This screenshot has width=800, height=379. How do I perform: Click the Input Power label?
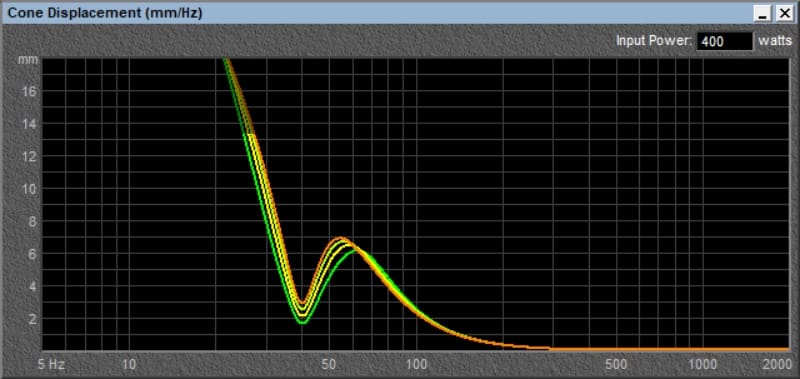[x=654, y=41]
